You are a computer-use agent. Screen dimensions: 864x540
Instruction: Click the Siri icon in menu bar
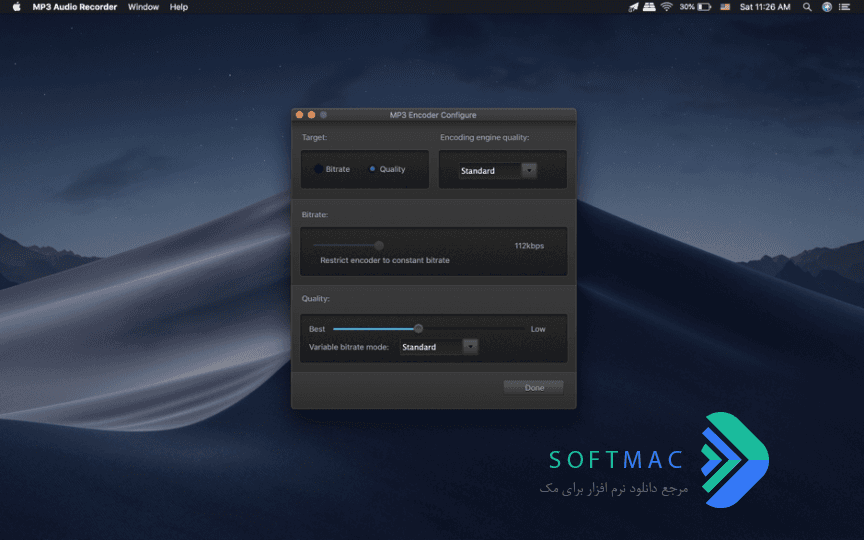tap(827, 7)
